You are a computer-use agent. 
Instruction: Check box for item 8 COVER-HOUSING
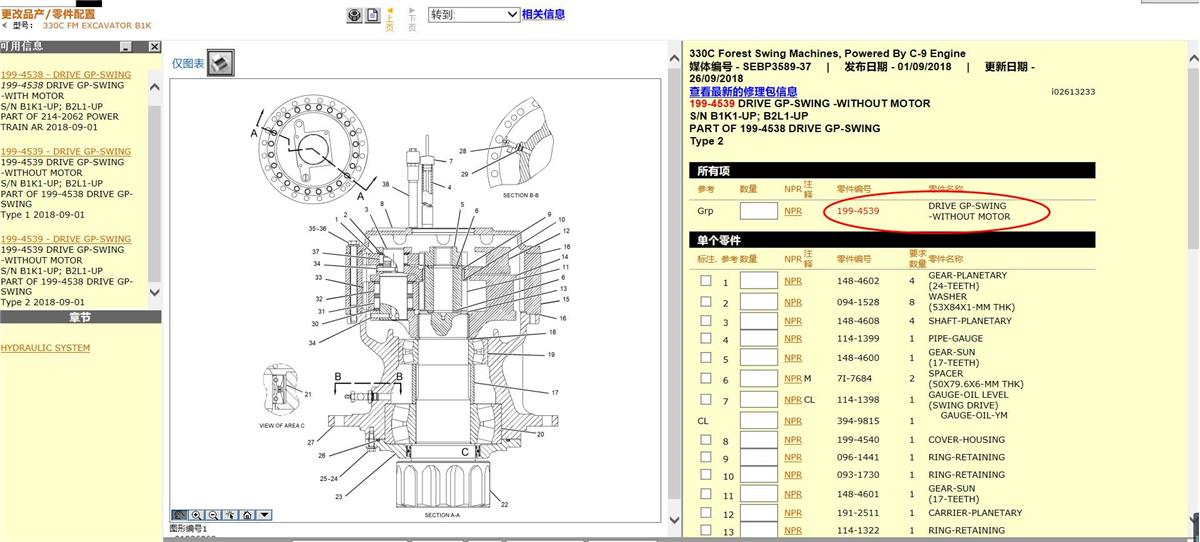706,440
